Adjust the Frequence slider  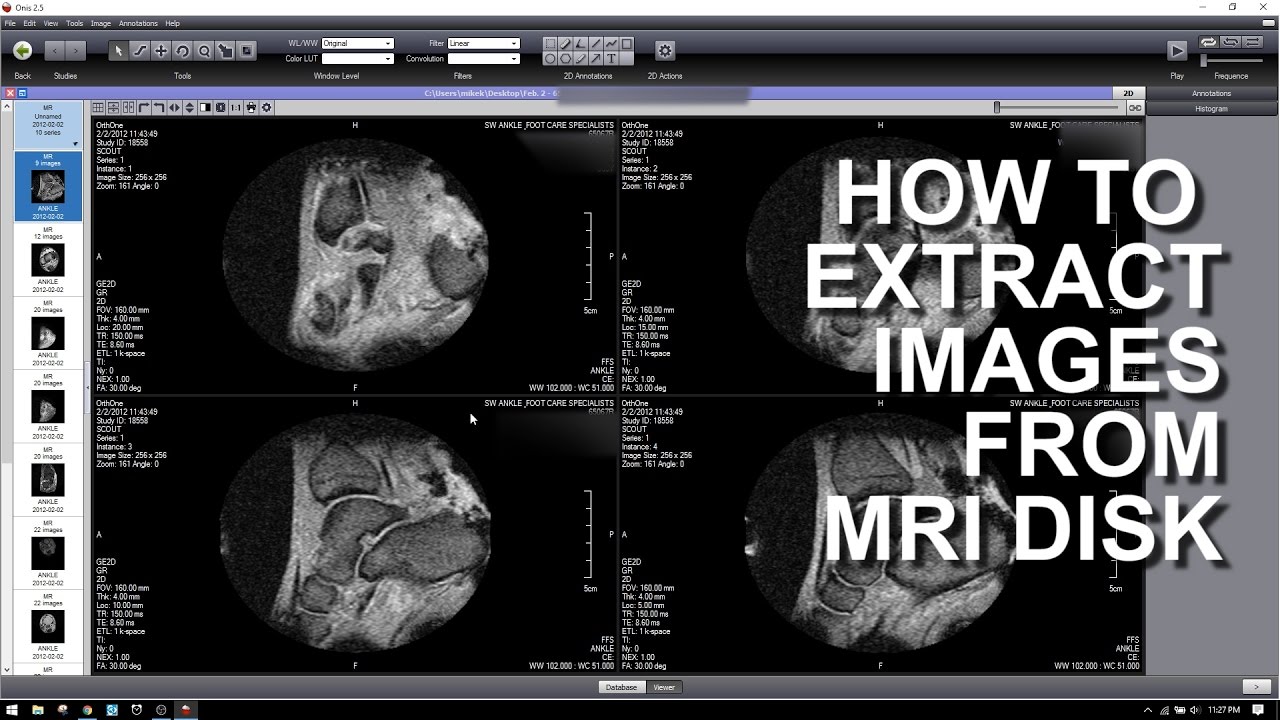(x=1230, y=60)
